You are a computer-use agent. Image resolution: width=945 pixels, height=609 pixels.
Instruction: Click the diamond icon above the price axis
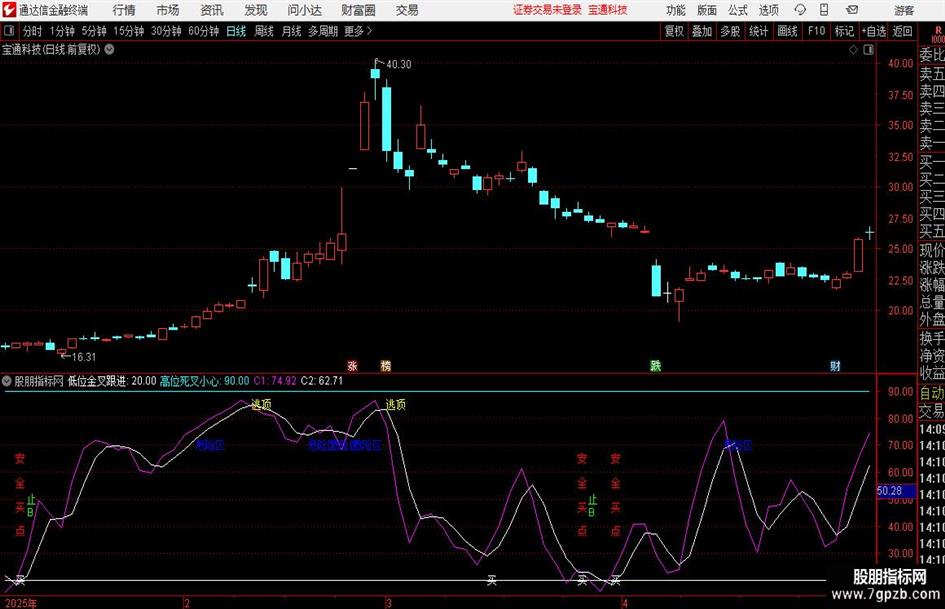[853, 50]
